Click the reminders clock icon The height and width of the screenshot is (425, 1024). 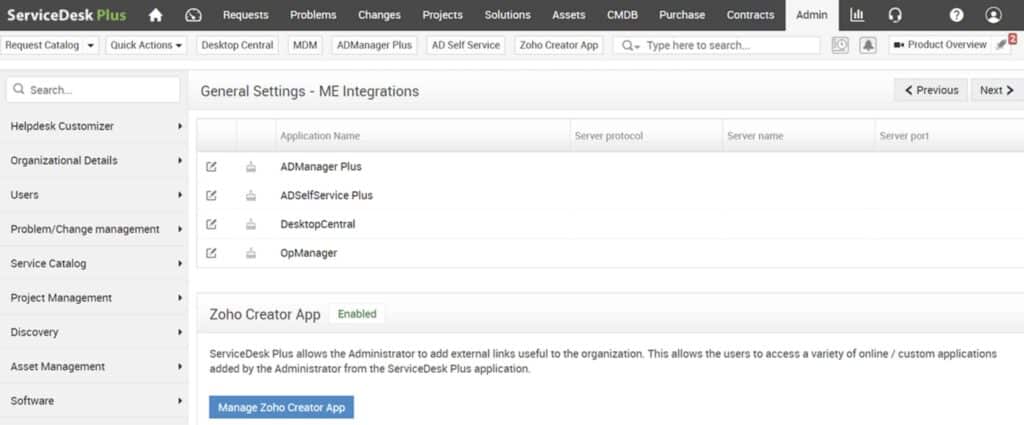pyautogui.click(x=840, y=45)
